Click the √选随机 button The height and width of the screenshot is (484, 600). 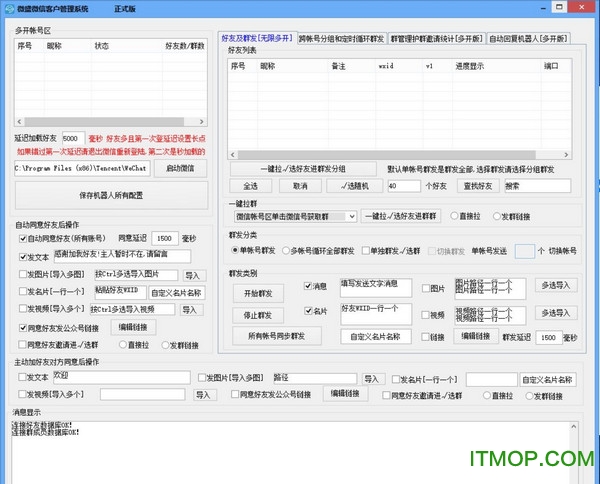(x=354, y=186)
